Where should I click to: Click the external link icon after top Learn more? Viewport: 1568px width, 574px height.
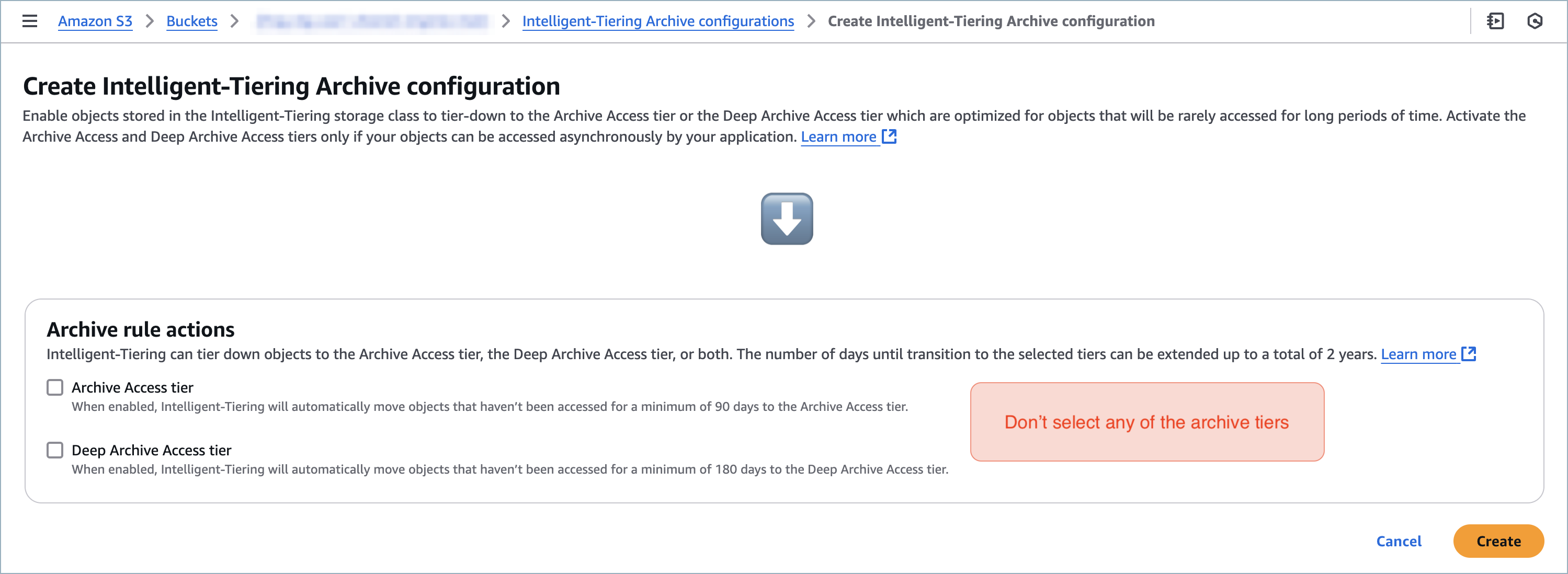[890, 137]
